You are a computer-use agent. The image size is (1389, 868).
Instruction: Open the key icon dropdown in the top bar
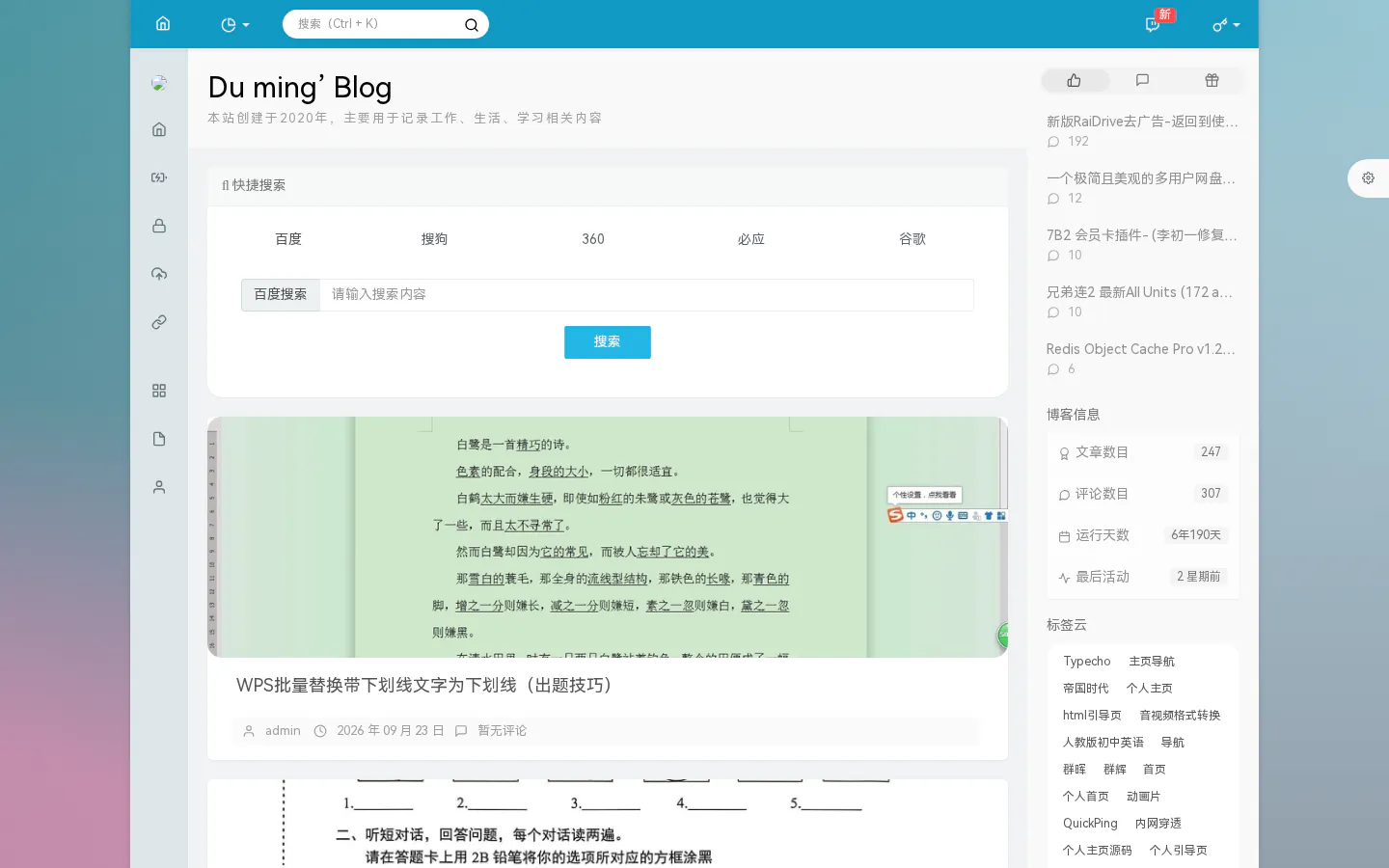(x=1226, y=25)
